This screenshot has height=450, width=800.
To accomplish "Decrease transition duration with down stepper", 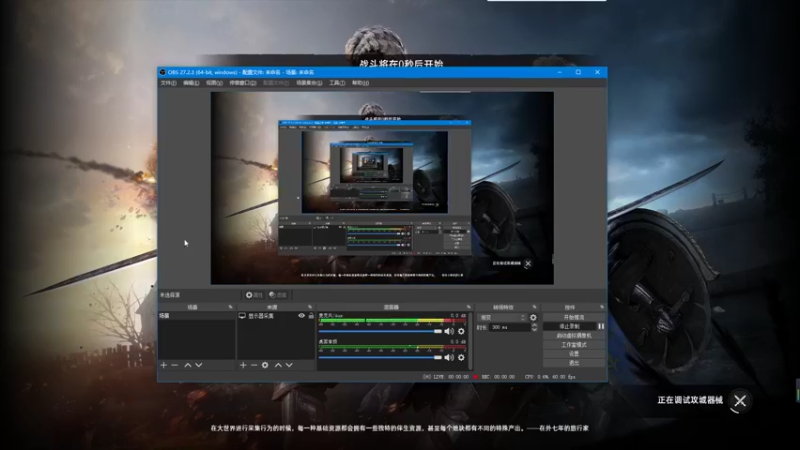I will (x=534, y=330).
